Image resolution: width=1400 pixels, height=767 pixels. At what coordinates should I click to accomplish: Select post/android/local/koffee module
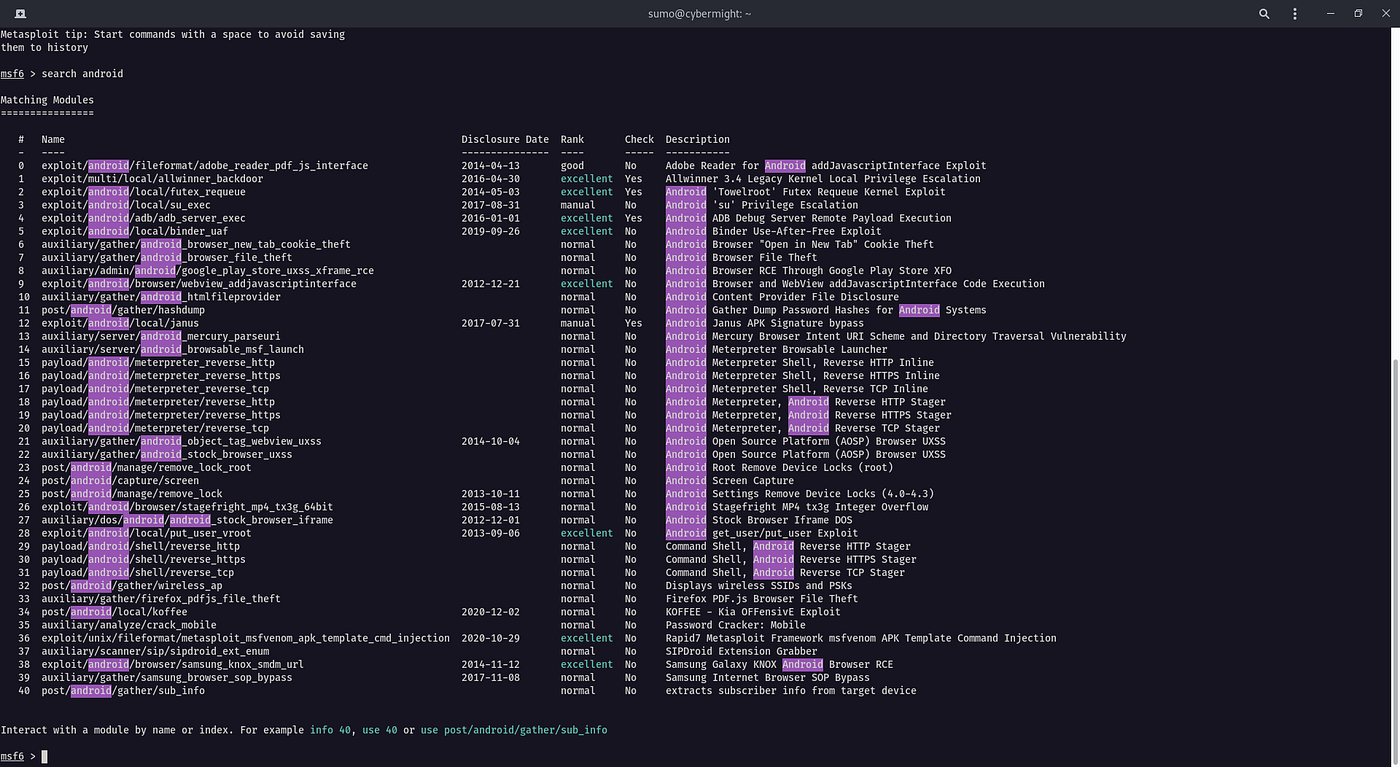click(x=114, y=612)
